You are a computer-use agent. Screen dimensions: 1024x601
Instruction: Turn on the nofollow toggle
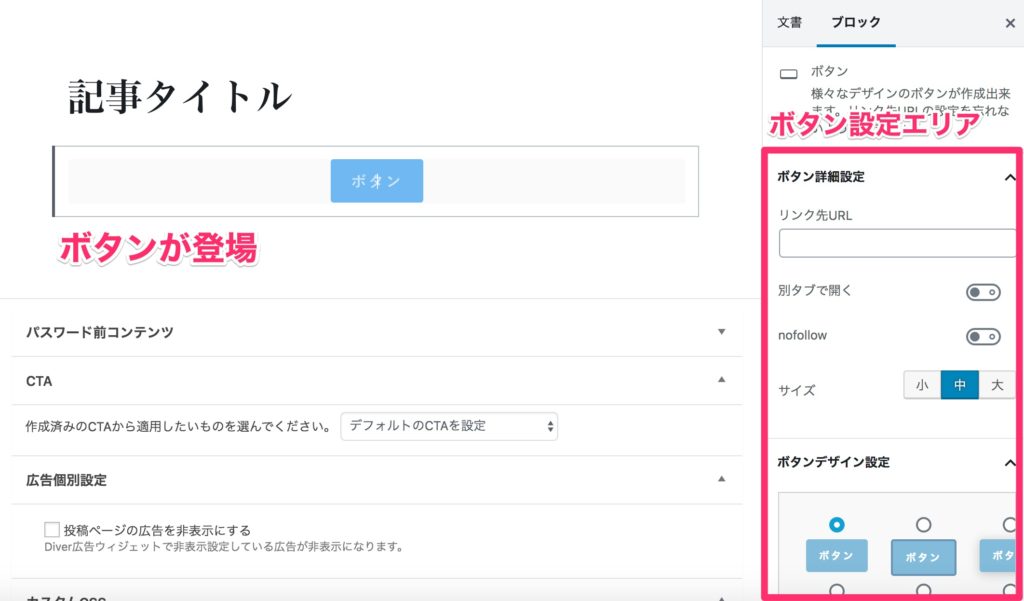point(982,336)
